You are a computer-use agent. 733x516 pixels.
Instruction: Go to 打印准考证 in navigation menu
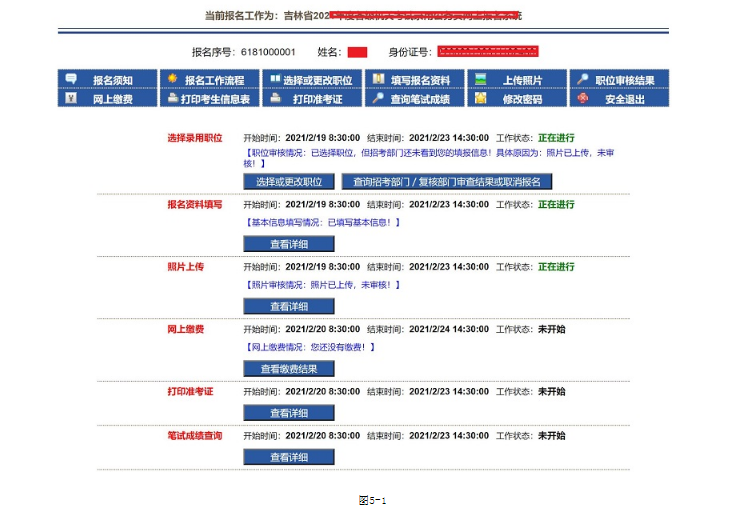tap(316, 99)
